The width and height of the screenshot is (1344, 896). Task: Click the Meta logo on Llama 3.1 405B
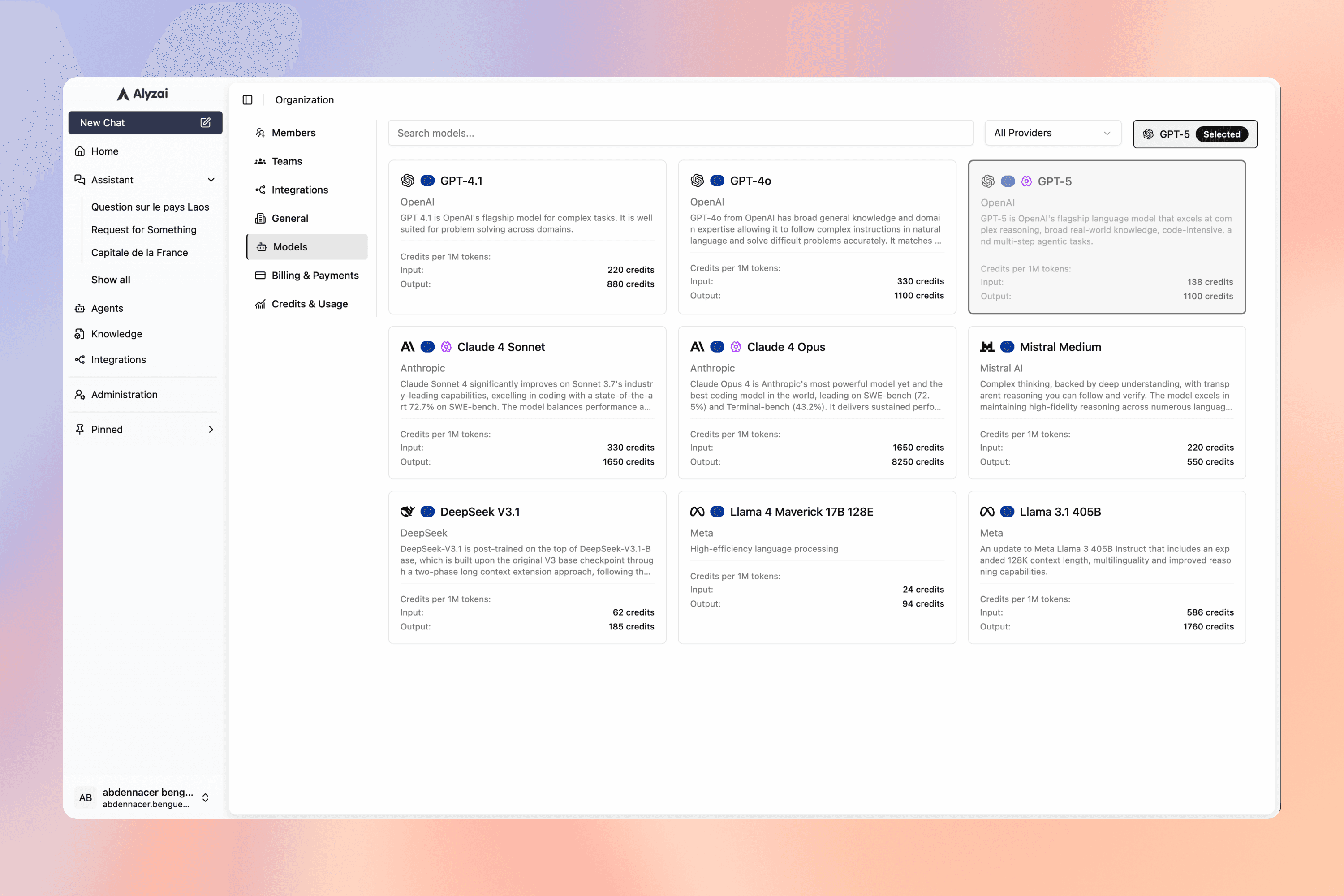click(x=987, y=512)
